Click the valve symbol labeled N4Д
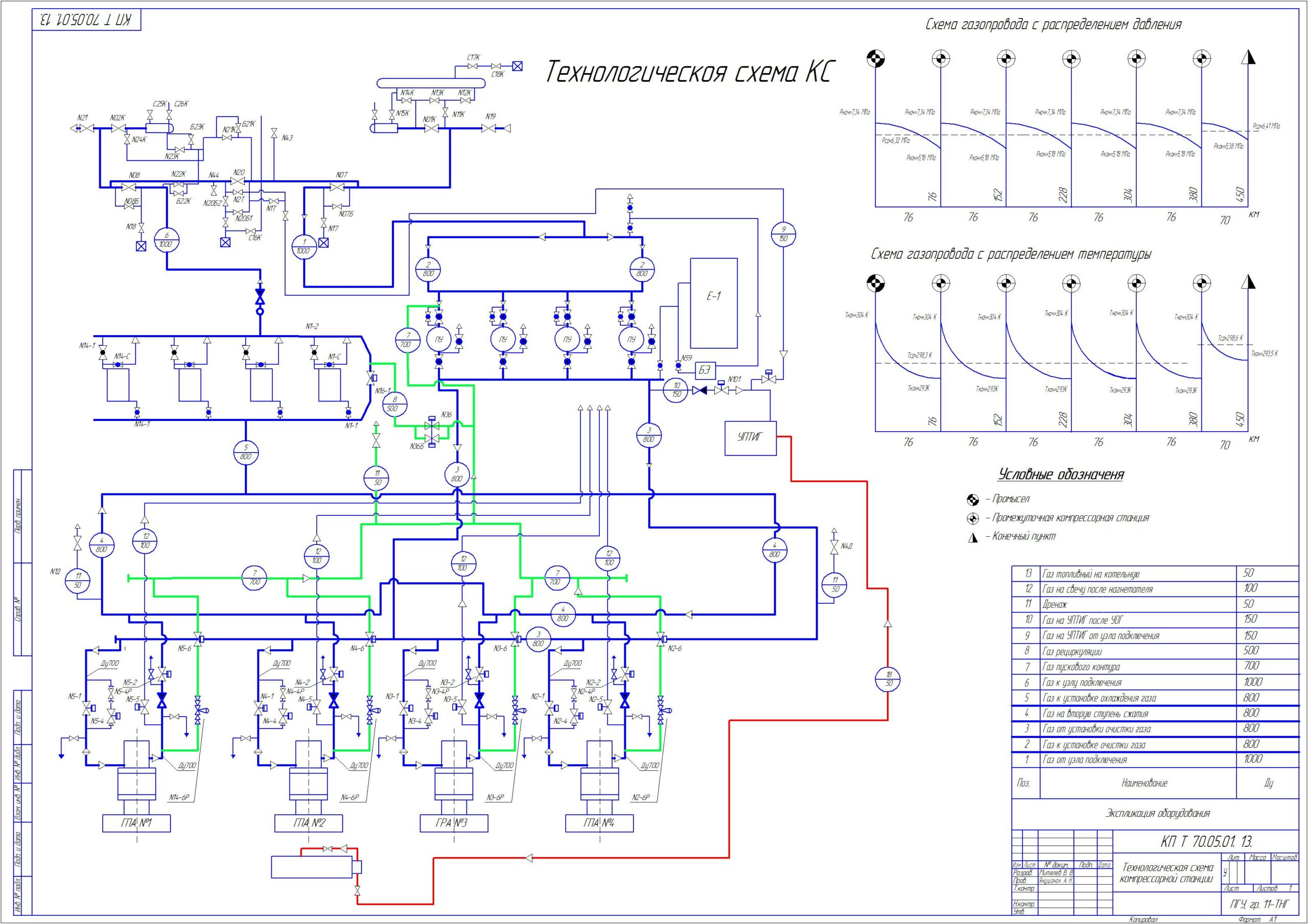The height and width of the screenshot is (924, 1308). tap(834, 547)
